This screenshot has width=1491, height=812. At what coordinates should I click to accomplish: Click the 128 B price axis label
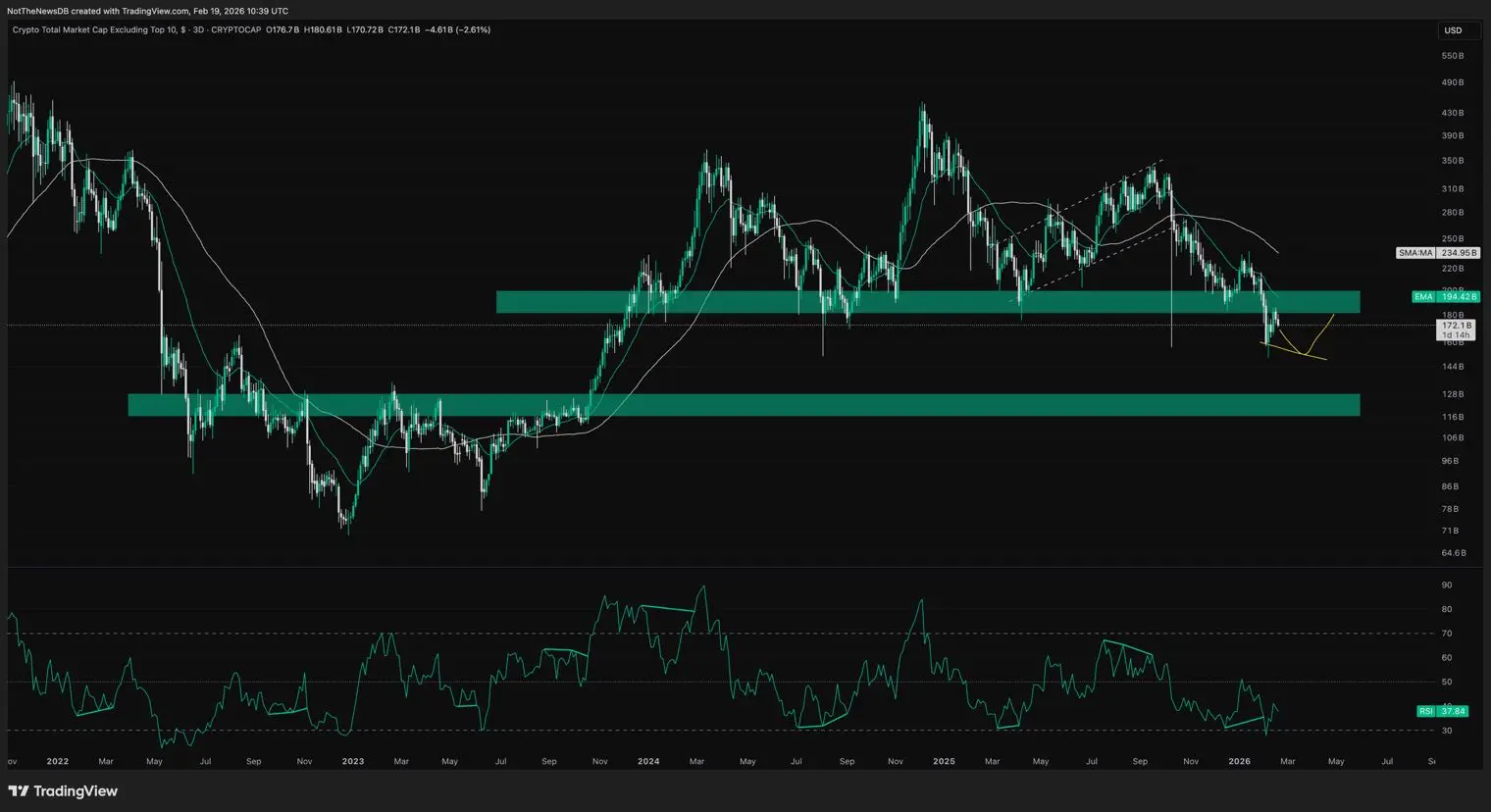(x=1453, y=394)
